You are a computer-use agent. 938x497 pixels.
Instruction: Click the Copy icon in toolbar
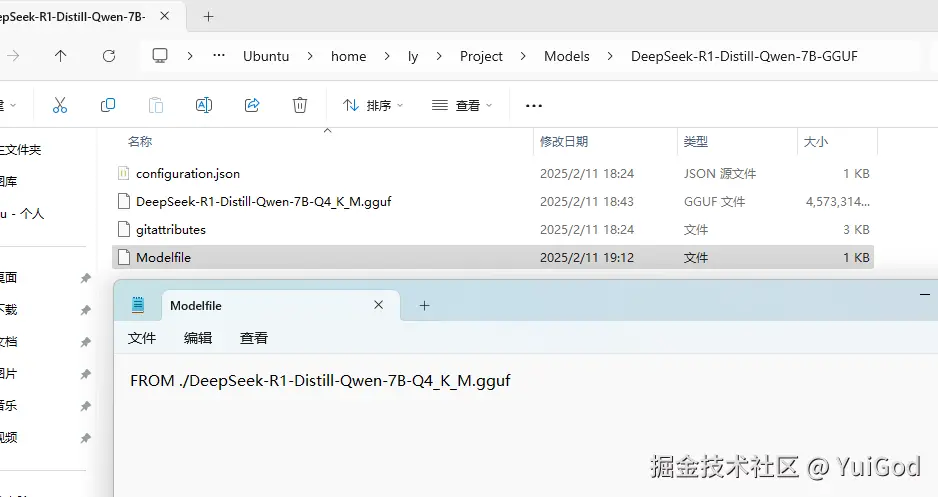coord(108,105)
